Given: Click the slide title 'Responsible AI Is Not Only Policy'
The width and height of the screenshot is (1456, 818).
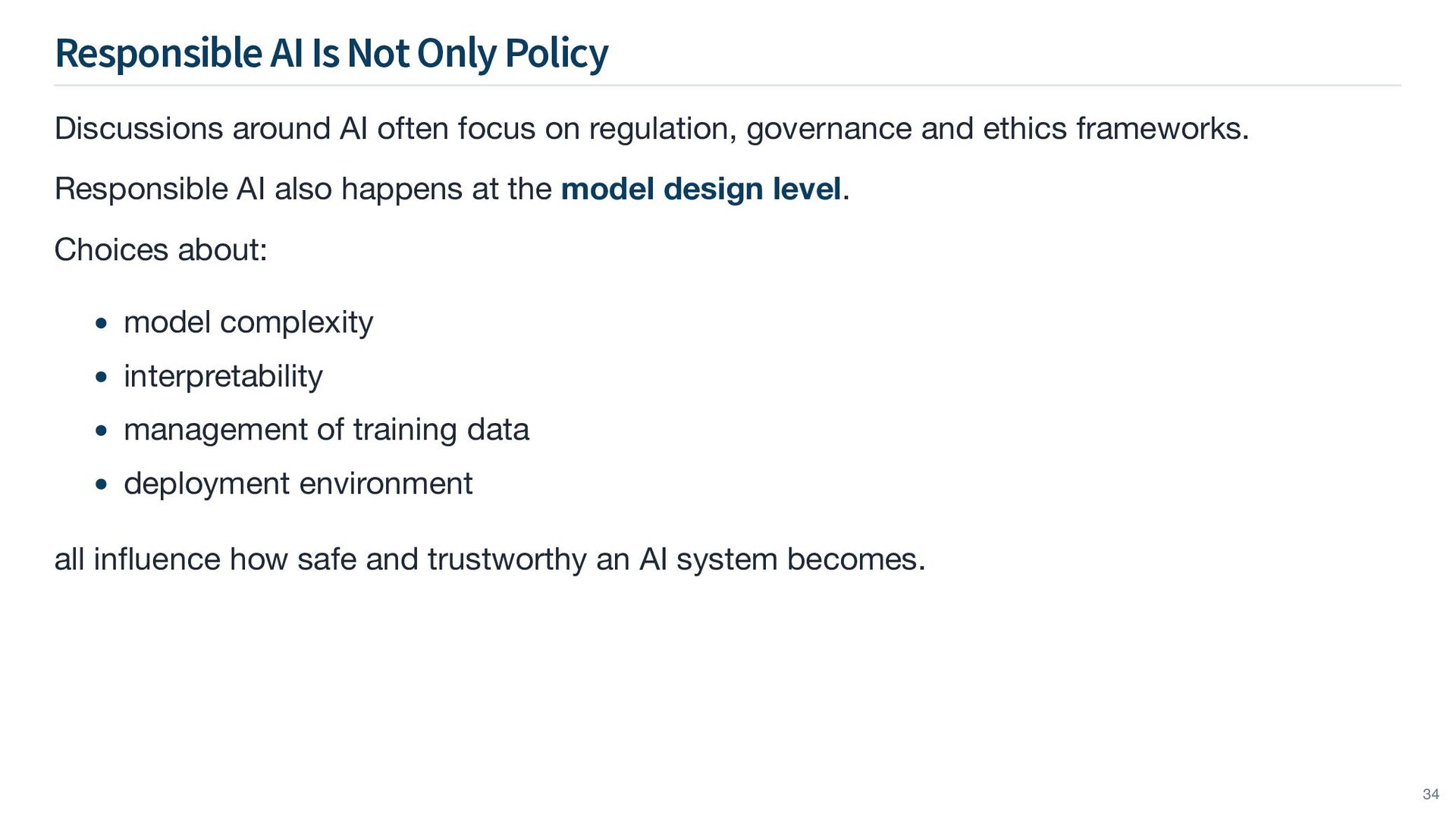Looking at the screenshot, I should [331, 54].
